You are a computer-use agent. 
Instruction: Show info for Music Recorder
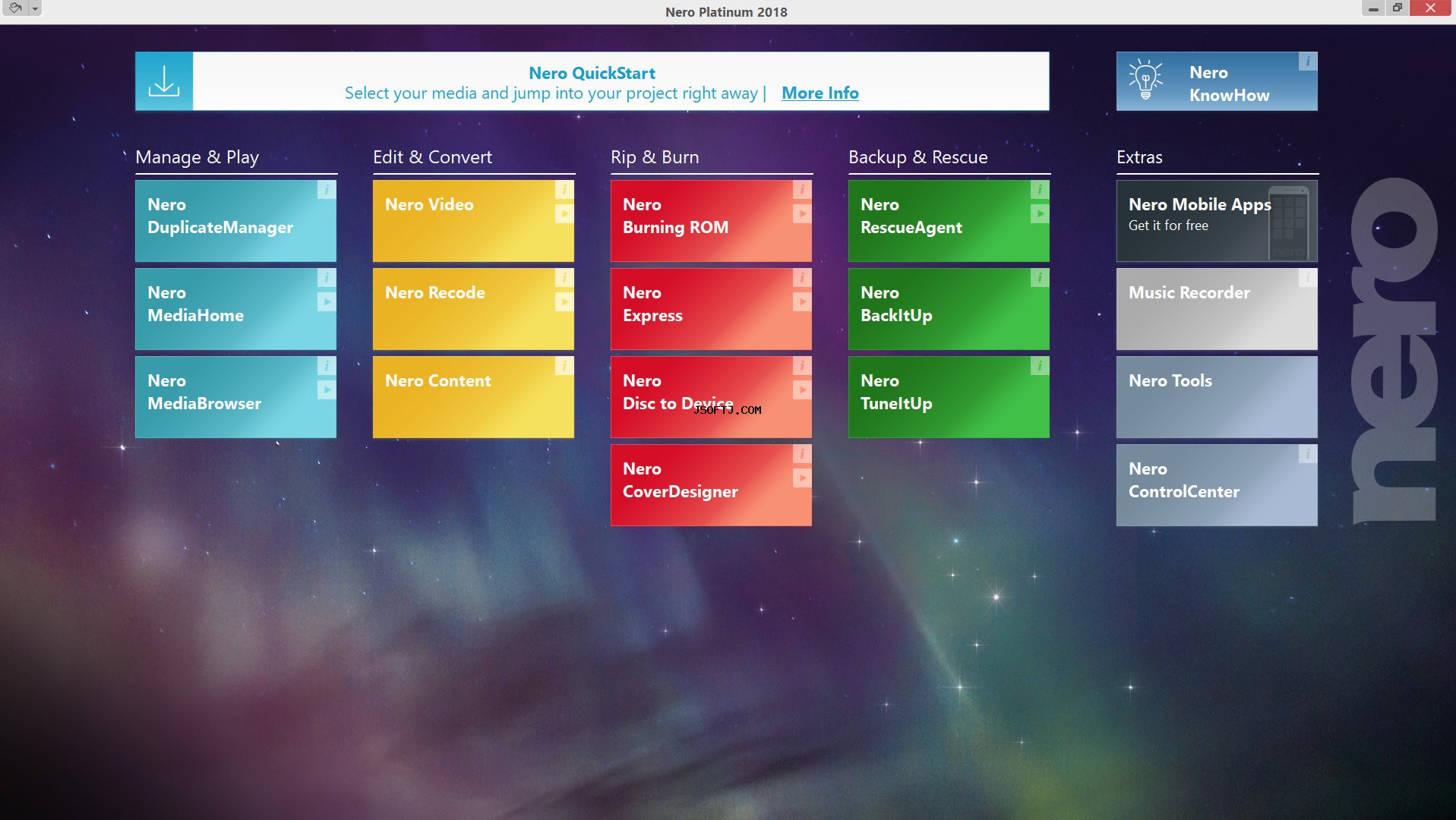click(1308, 278)
